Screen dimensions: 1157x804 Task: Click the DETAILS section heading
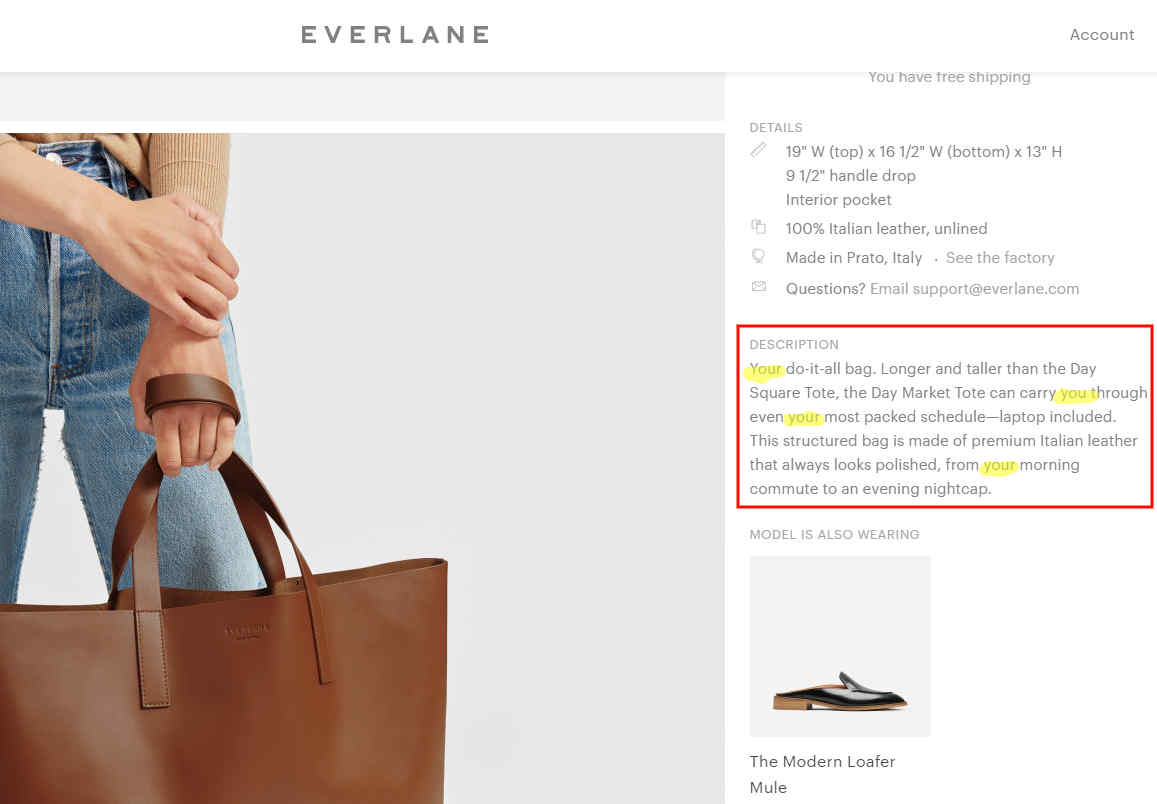point(776,128)
